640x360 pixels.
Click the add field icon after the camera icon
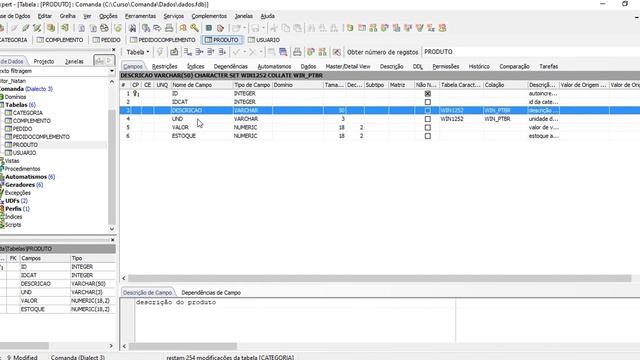point(187,52)
